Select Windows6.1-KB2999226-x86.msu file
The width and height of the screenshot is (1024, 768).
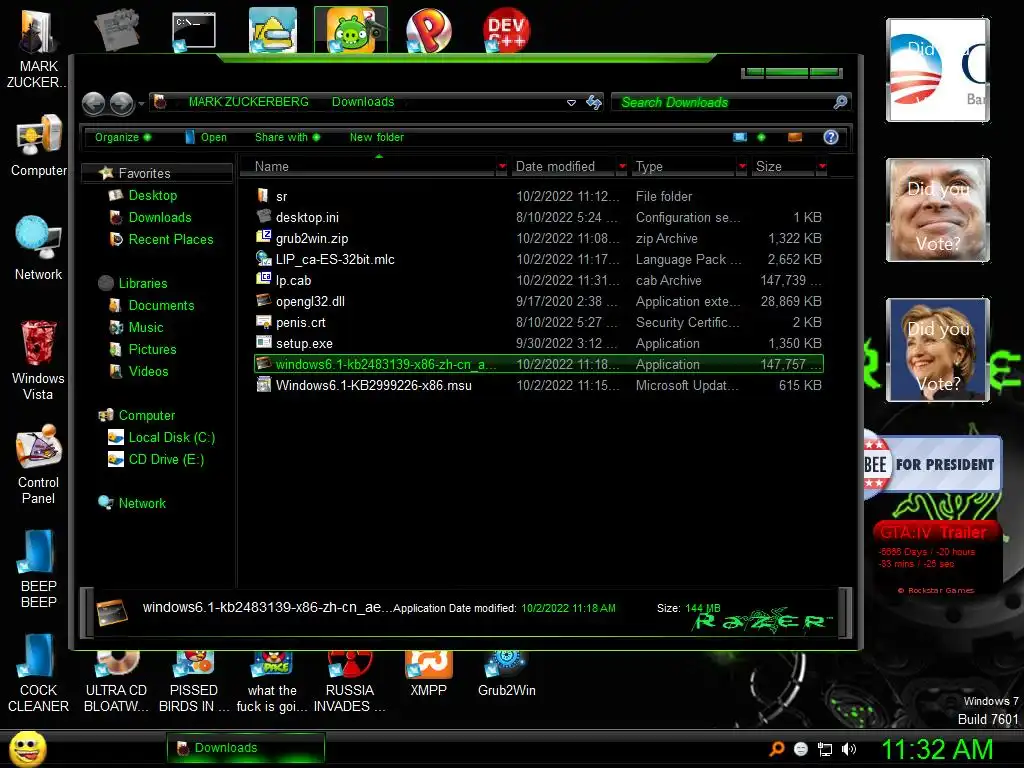(539, 385)
